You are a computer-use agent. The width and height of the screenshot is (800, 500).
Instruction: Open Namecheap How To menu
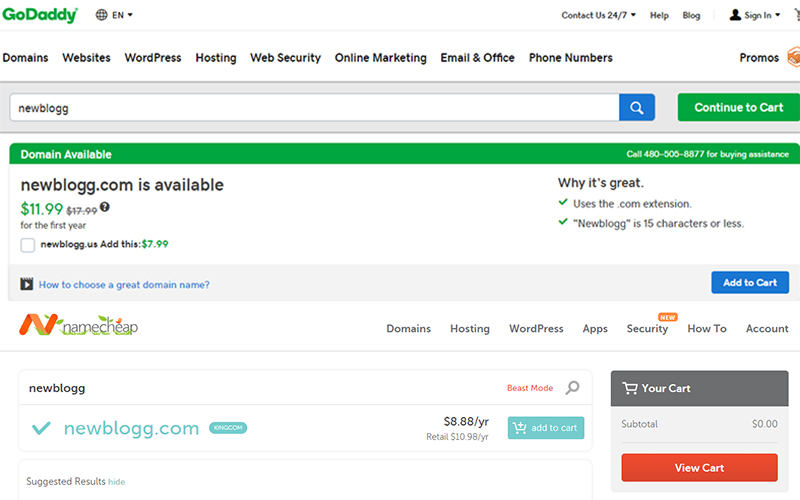click(x=707, y=329)
